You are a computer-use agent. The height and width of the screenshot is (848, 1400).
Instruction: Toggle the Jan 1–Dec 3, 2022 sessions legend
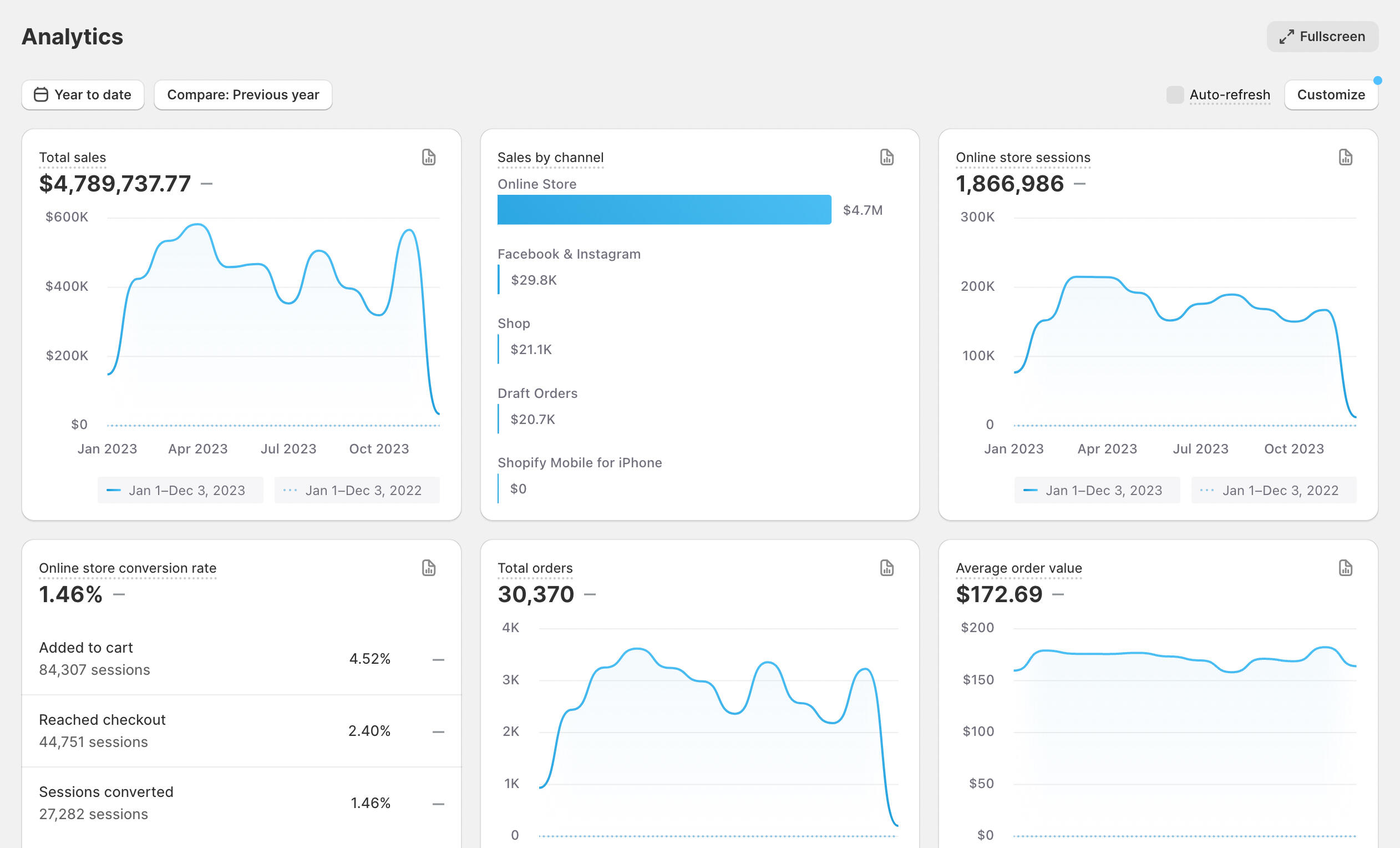[x=1274, y=490]
